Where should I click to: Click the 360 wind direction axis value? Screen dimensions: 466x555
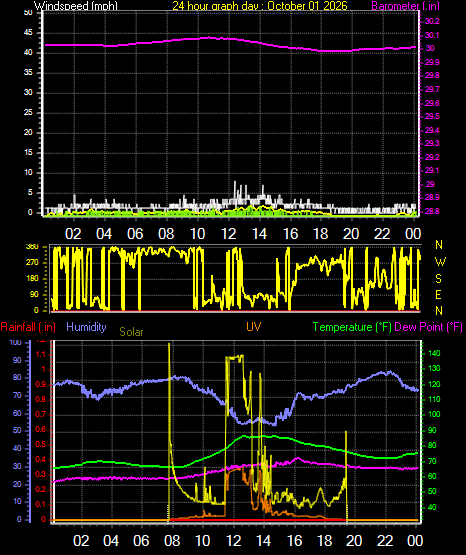pyautogui.click(x=32, y=247)
